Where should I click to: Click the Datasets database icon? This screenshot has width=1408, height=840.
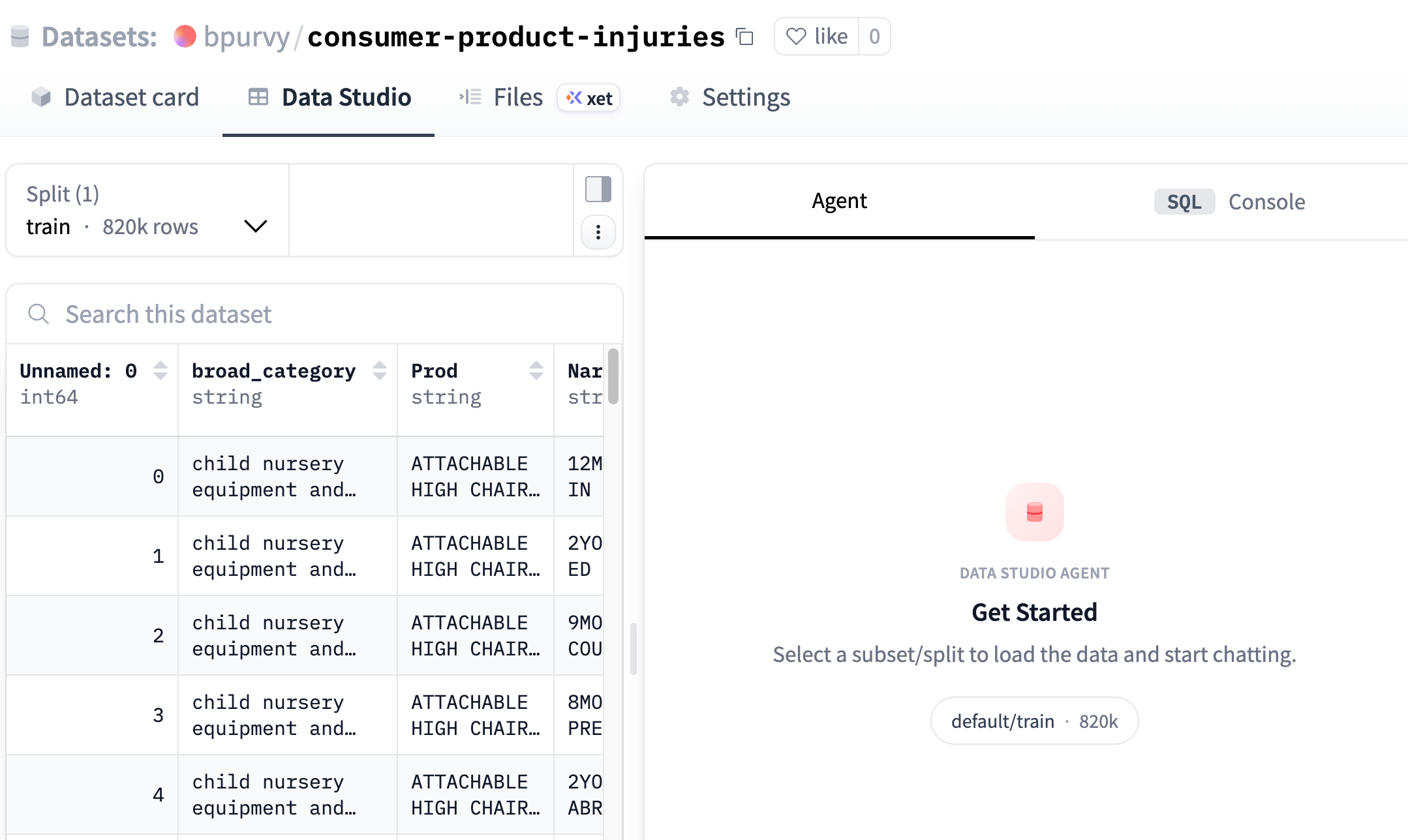[x=20, y=37]
